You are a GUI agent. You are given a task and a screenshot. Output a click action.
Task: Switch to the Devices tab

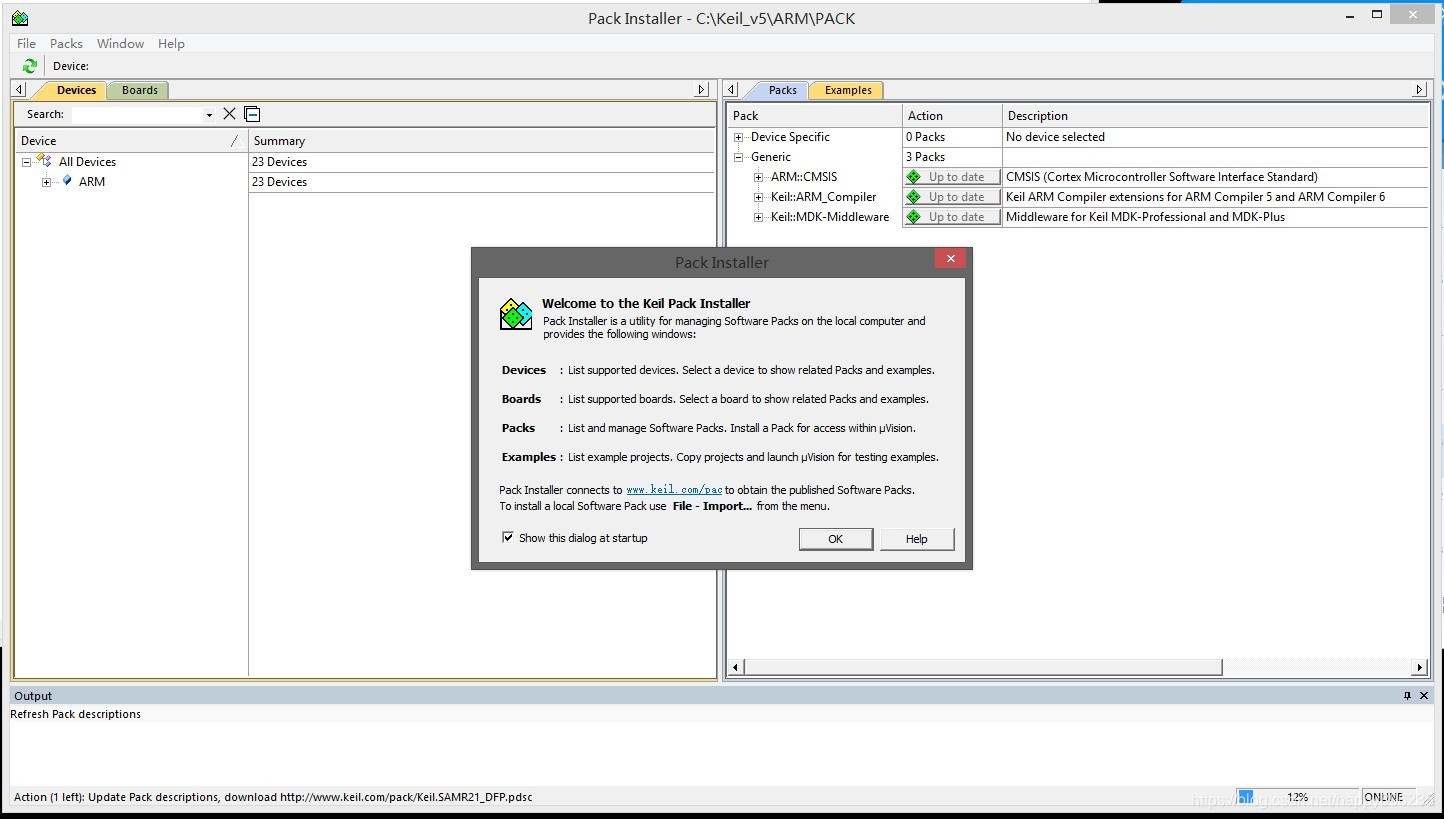pyautogui.click(x=76, y=90)
